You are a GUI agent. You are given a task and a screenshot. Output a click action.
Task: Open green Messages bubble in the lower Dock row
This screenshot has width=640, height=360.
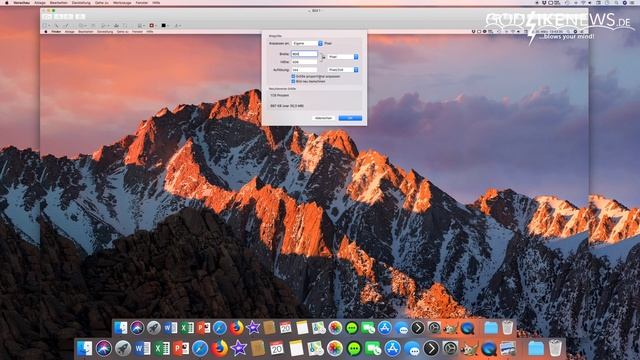pos(354,348)
